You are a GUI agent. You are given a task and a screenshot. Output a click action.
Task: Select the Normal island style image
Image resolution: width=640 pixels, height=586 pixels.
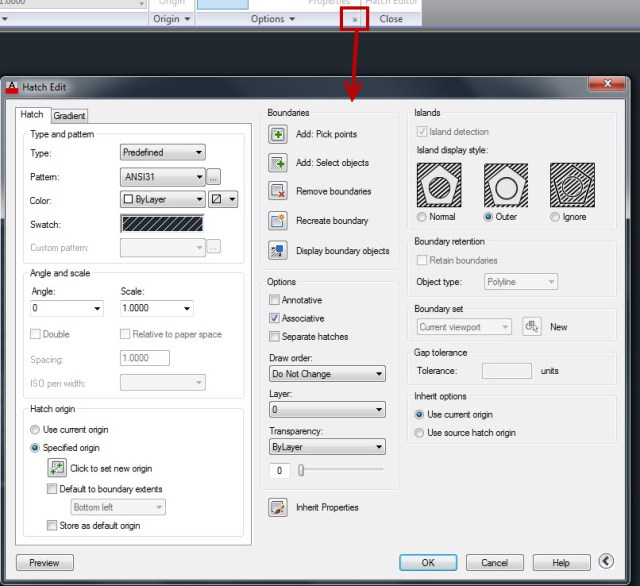tap(439, 185)
